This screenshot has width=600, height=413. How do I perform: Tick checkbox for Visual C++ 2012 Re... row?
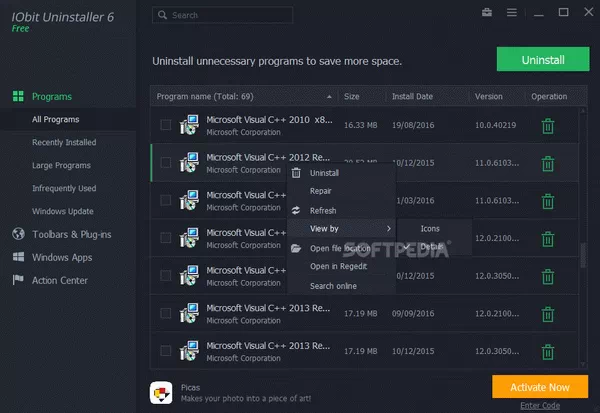point(166,162)
